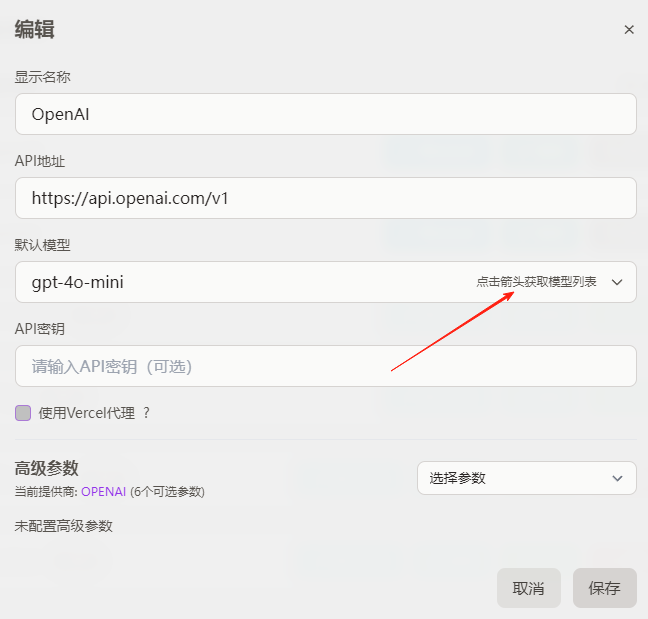The height and width of the screenshot is (619, 648).
Task: Open the 选择参数 dropdown
Action: [526, 478]
